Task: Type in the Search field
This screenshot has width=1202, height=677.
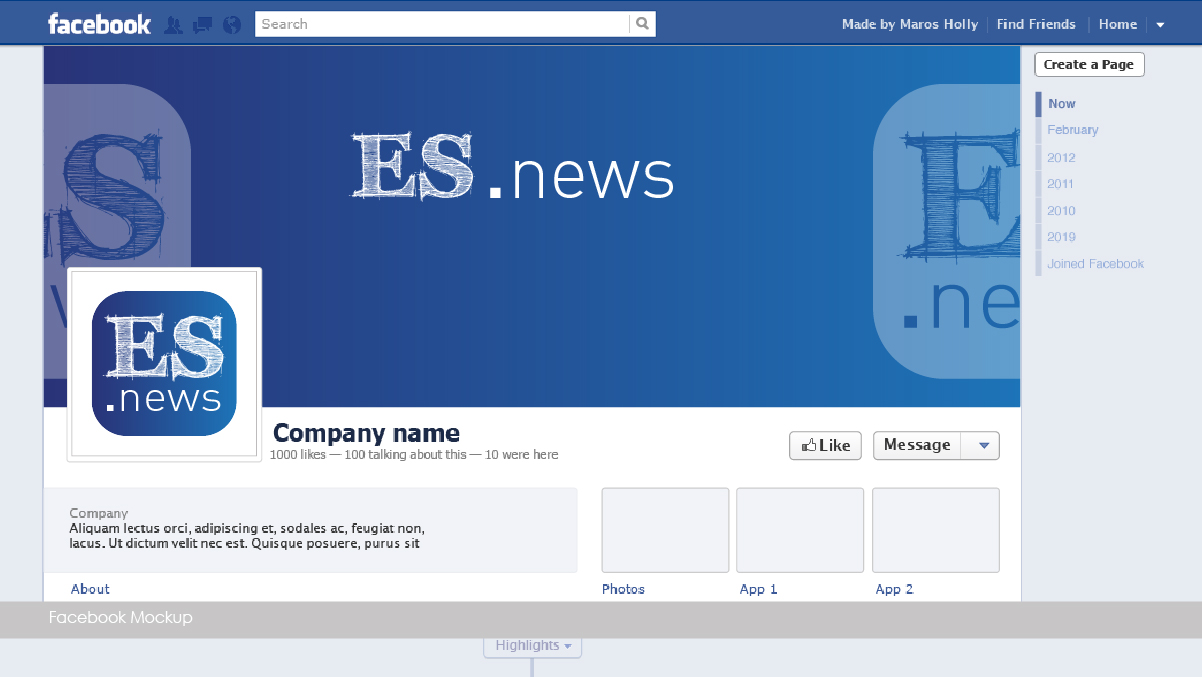Action: coord(442,24)
